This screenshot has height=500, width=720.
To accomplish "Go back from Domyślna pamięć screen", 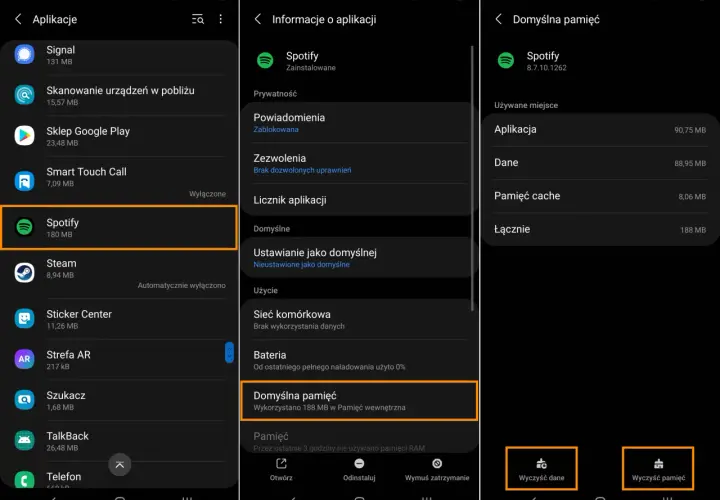I will 499,19.
